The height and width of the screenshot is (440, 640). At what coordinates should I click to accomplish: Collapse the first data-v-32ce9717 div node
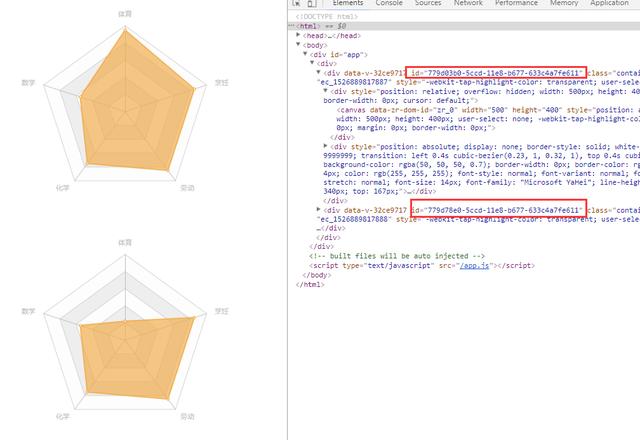coord(318,72)
